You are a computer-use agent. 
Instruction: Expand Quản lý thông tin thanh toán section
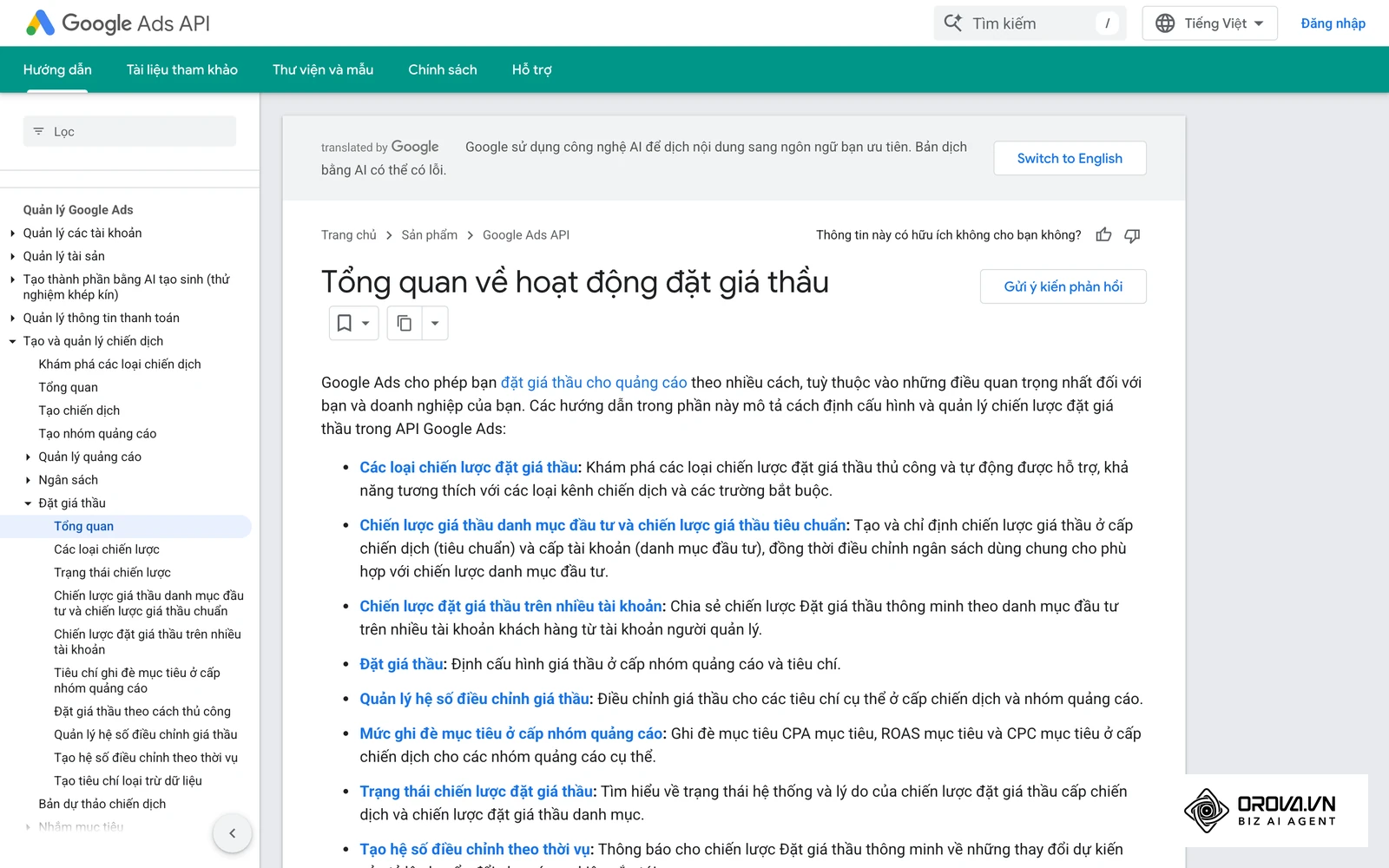[12, 319]
